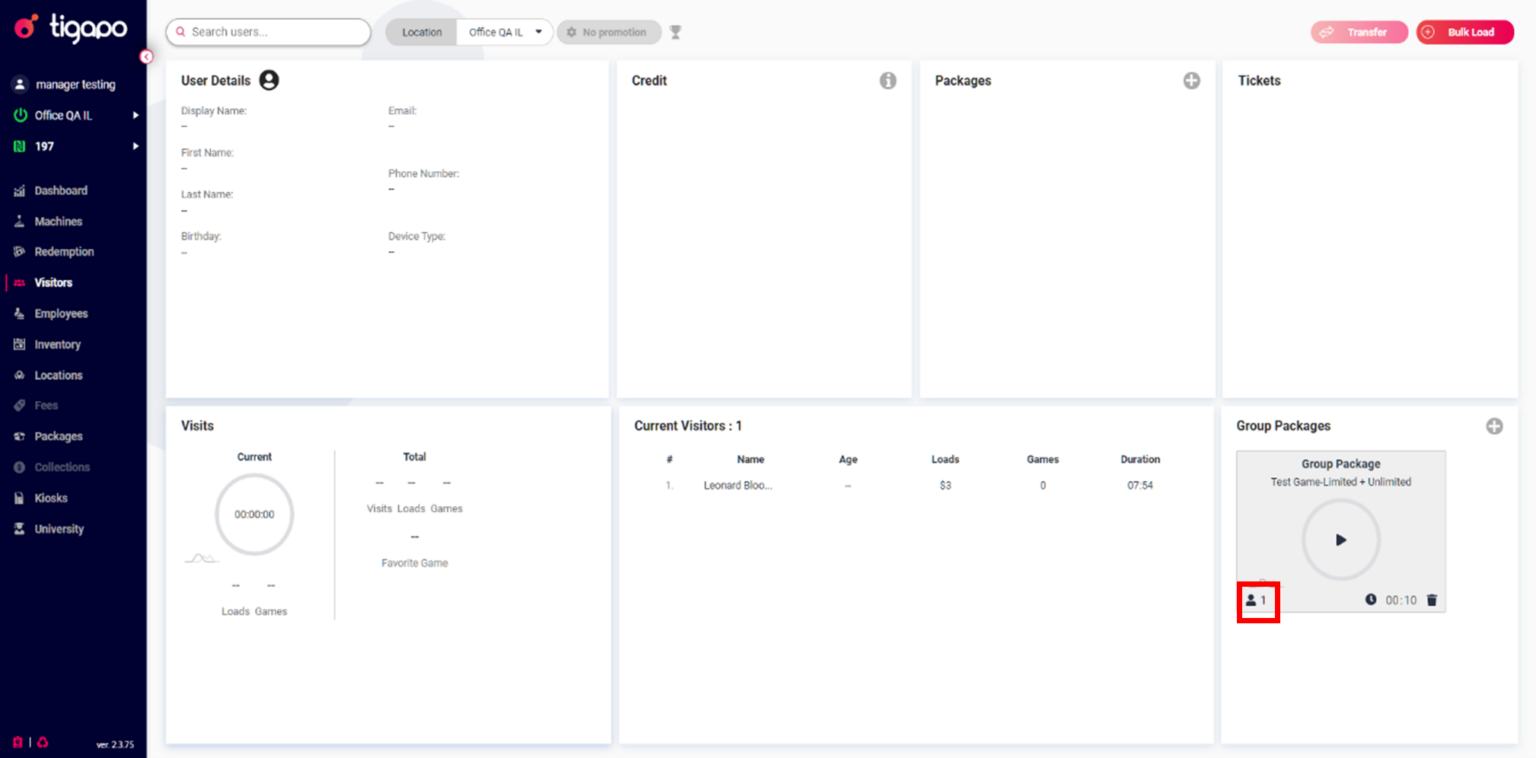
Task: Click the clock icon on the Group Package card
Action: click(x=1370, y=600)
